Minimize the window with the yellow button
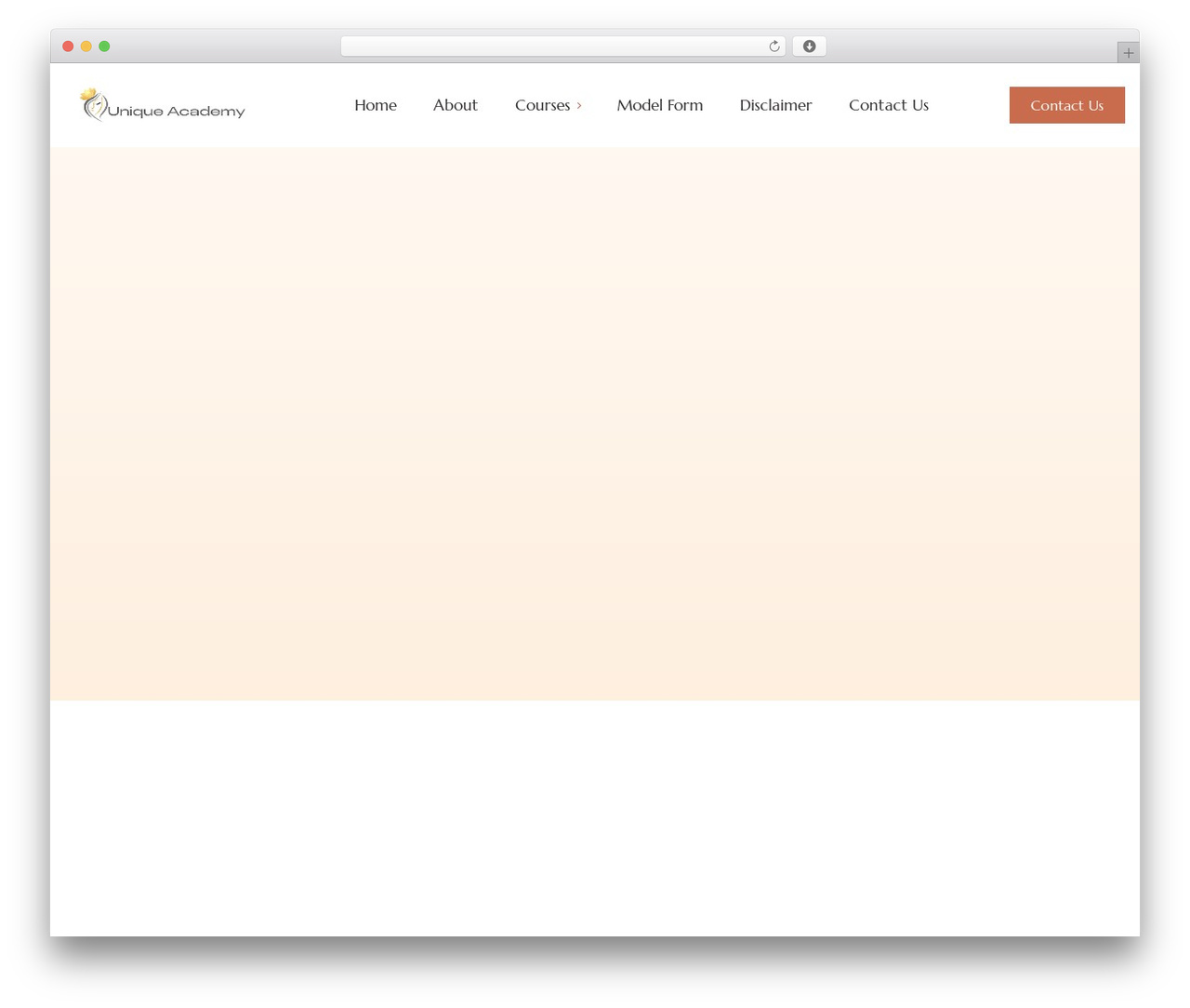The image size is (1190, 1008). (86, 46)
